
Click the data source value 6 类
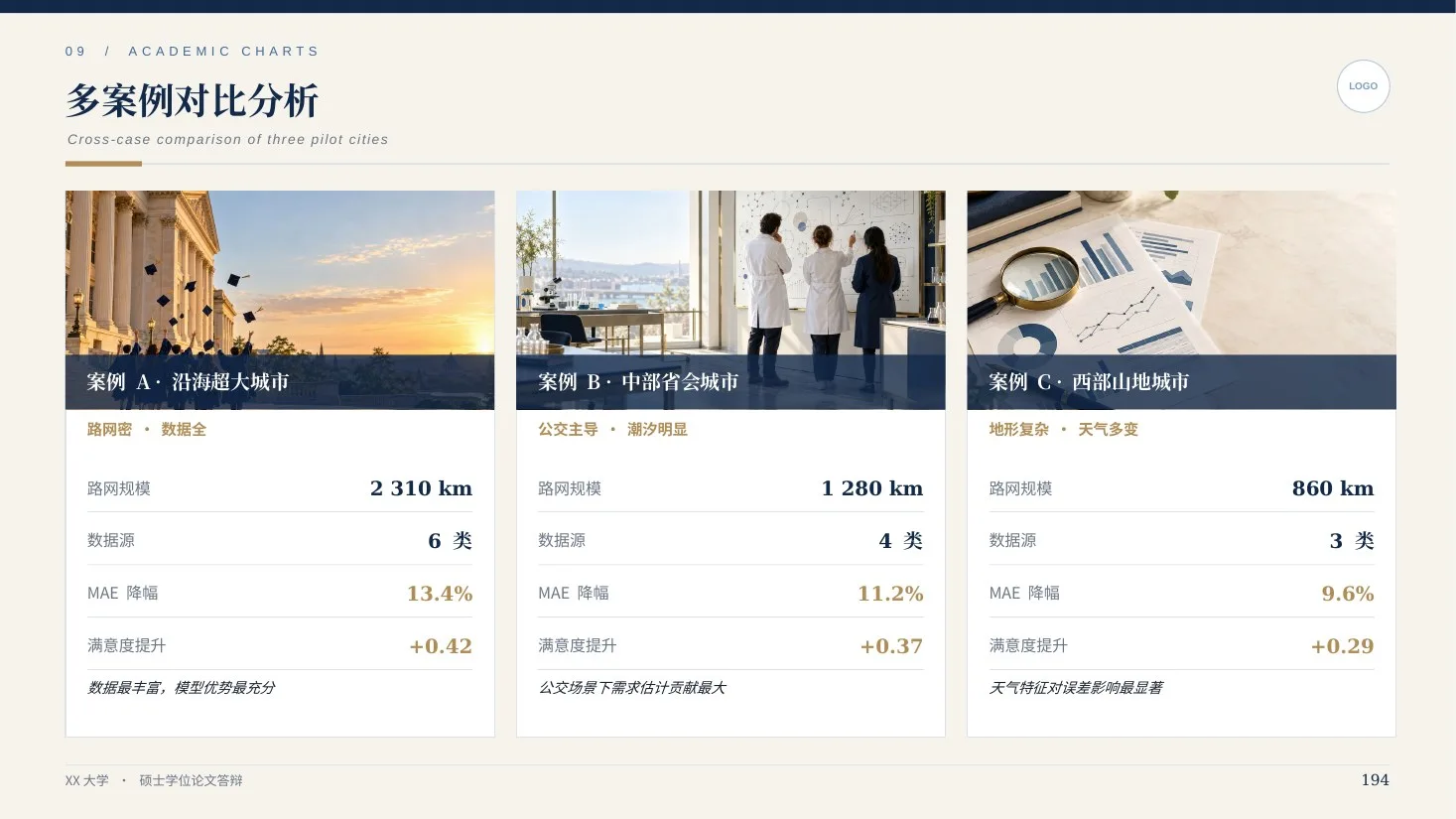click(450, 541)
